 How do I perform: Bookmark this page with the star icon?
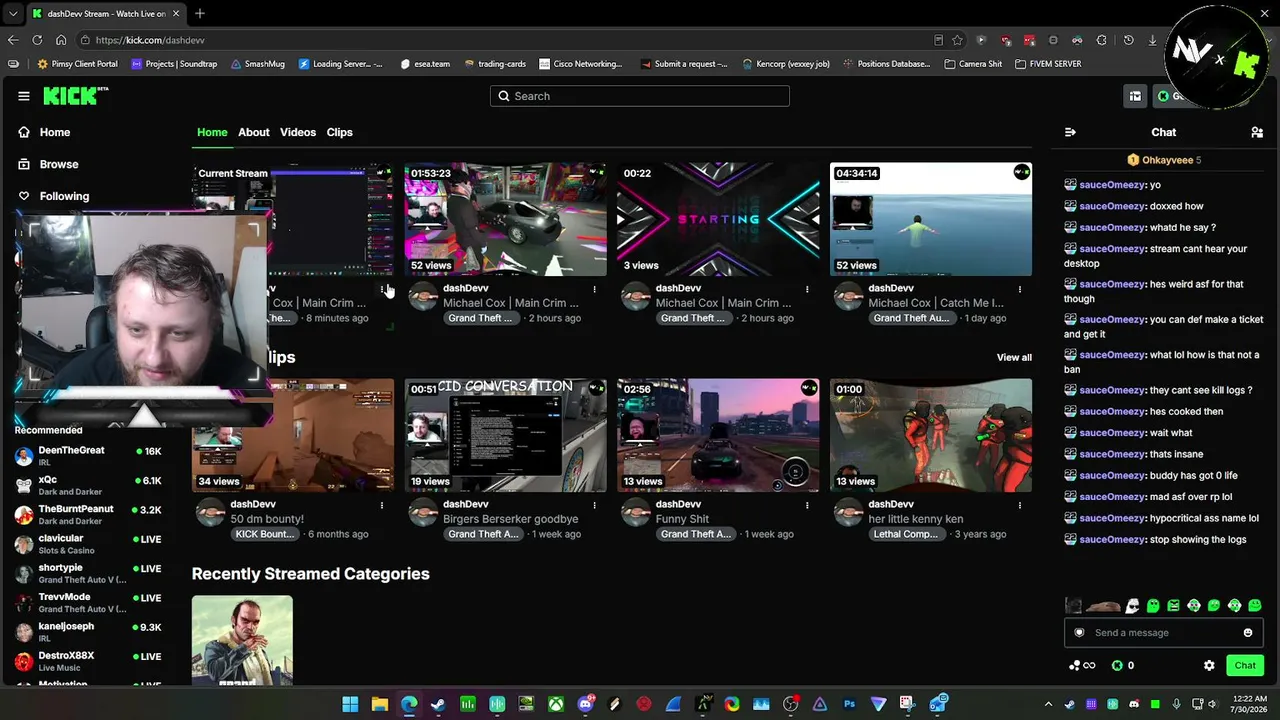click(957, 40)
